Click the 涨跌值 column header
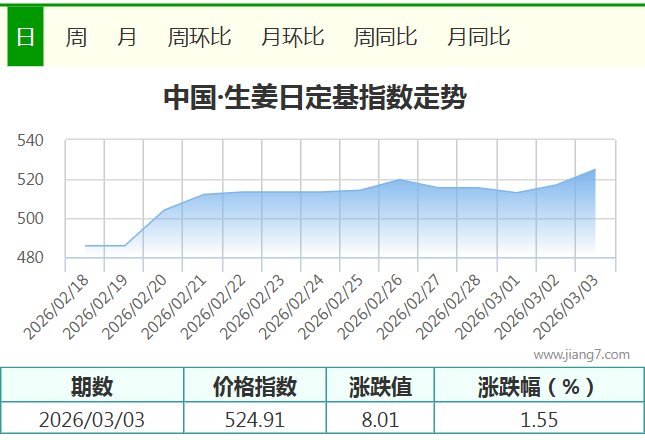The image size is (645, 440). [380, 386]
